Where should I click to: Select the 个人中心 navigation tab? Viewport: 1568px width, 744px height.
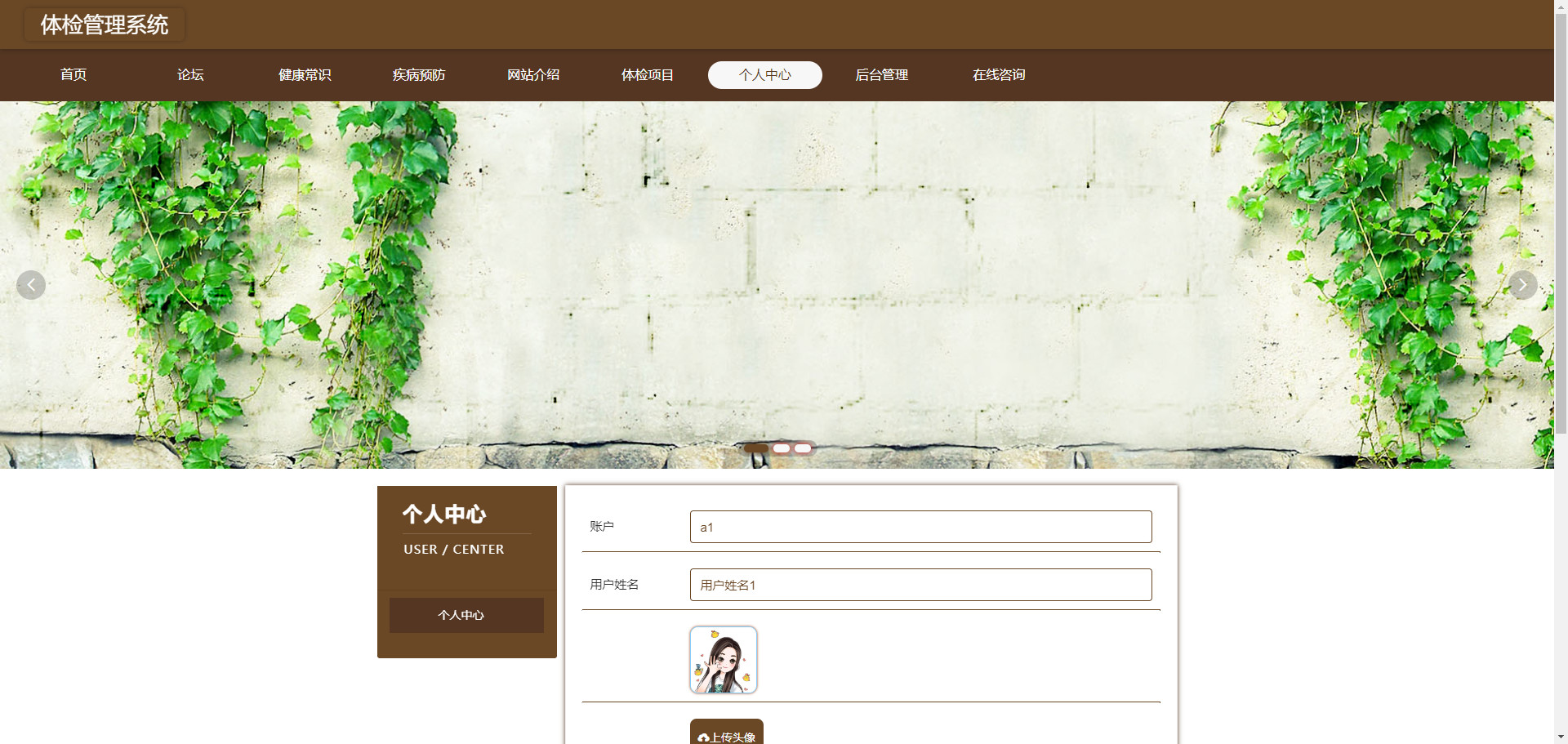[765, 75]
